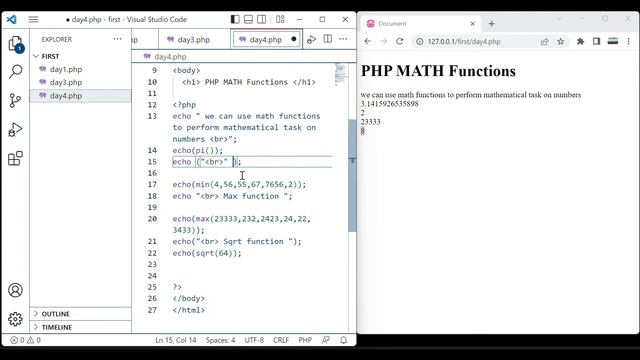Open day3.php in Explorer

pyautogui.click(x=66, y=82)
